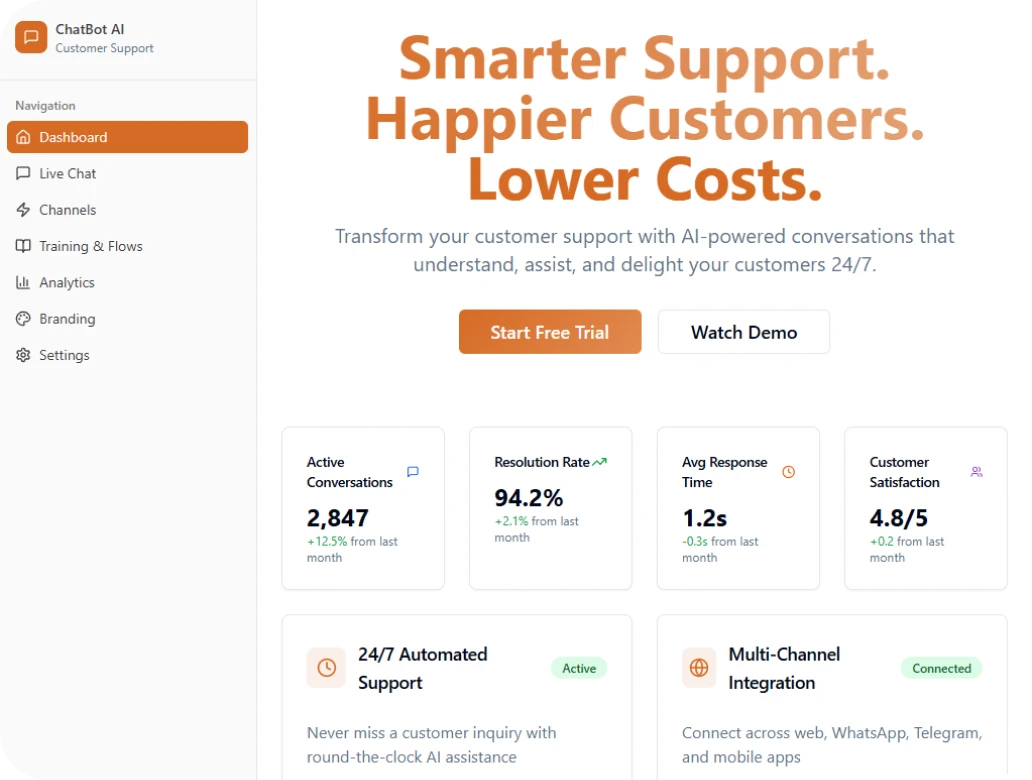Click the globe icon in Multi-Channel Integration
This screenshot has height=780, width=1032.
(699, 668)
